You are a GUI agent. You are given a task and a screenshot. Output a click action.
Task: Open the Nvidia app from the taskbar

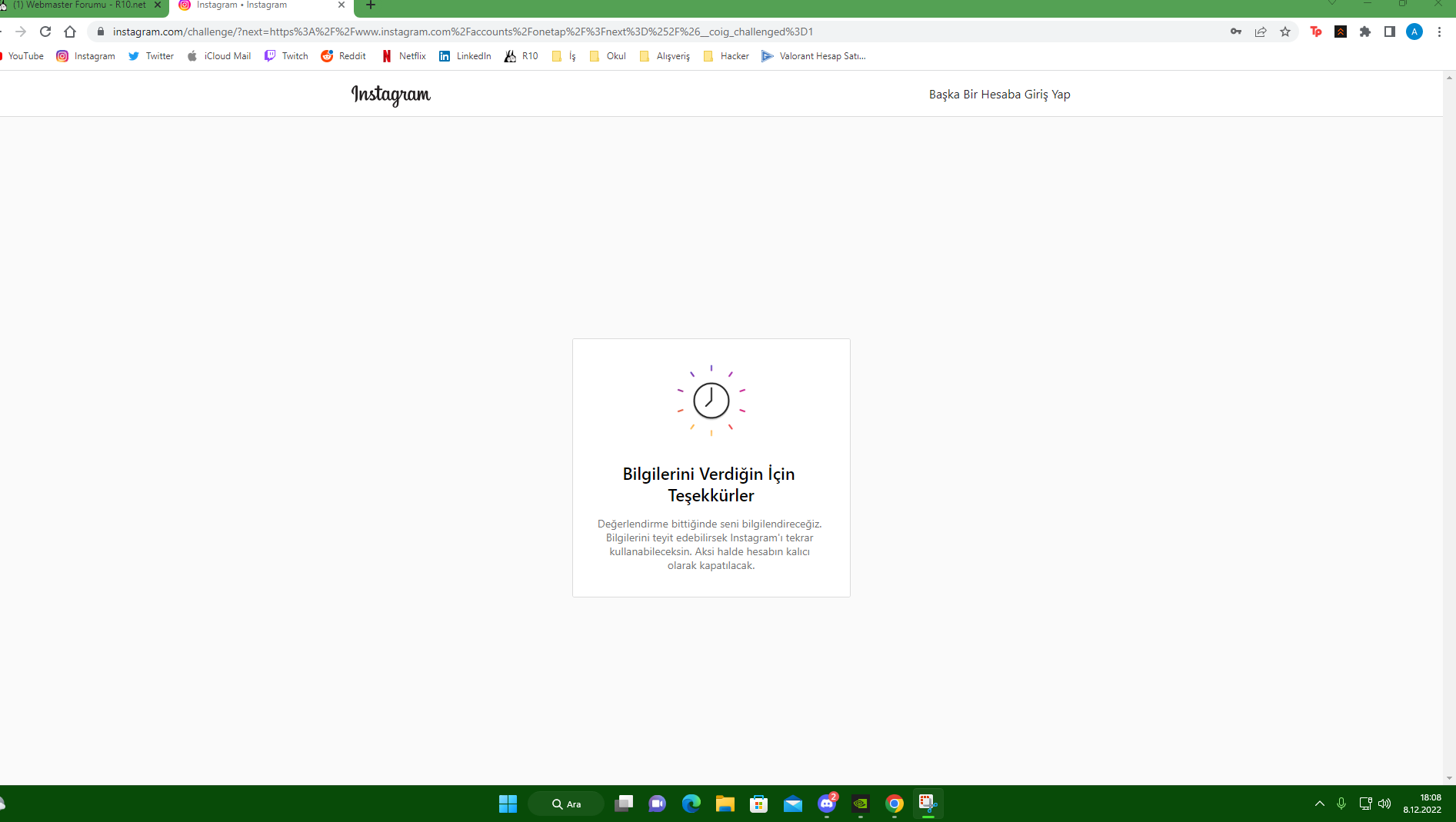pos(861,804)
